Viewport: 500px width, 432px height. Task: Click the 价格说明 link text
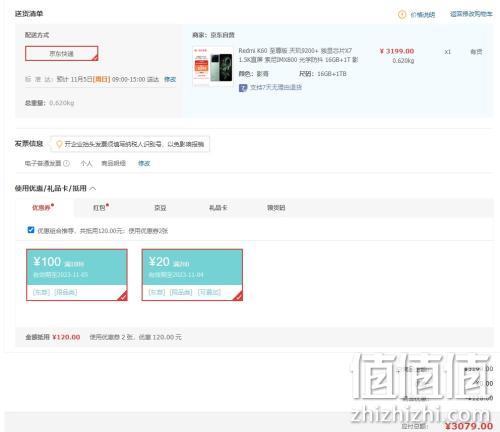point(422,15)
